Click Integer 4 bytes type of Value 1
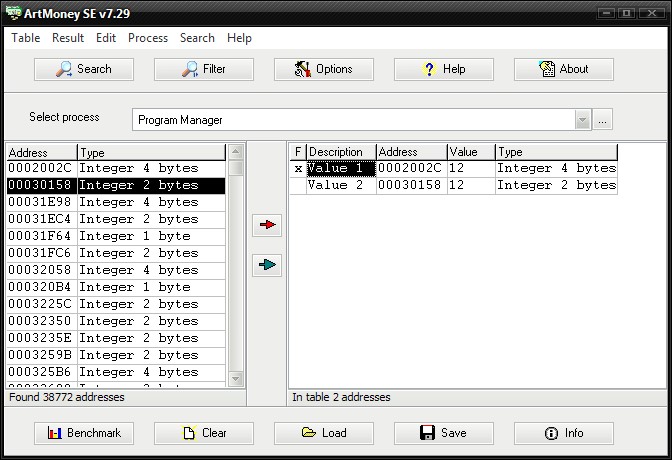Image resolution: width=672 pixels, height=460 pixels. click(x=556, y=168)
